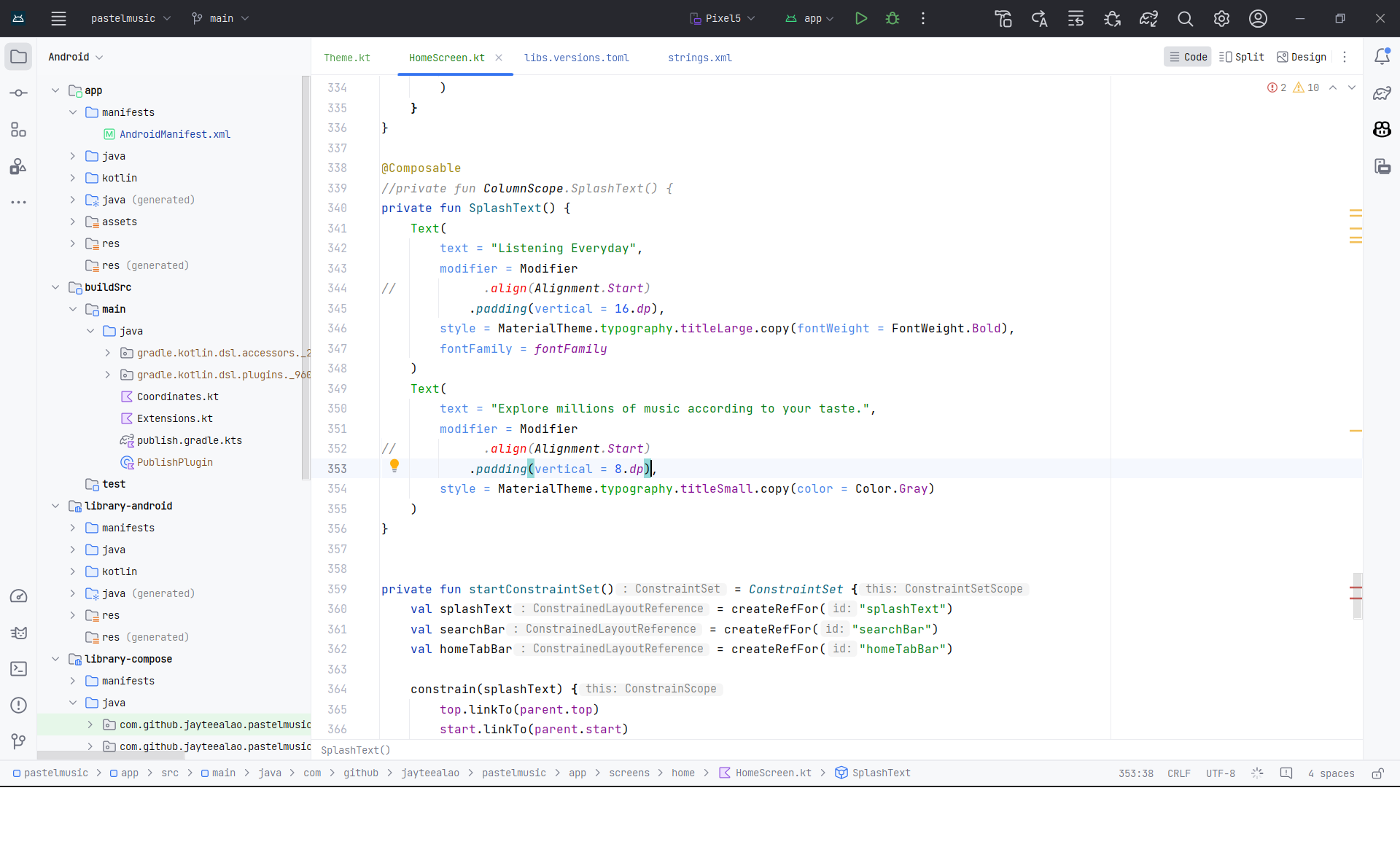Open the Notifications bell panel
Screen dimensions: 1400x855
coord(1382,57)
